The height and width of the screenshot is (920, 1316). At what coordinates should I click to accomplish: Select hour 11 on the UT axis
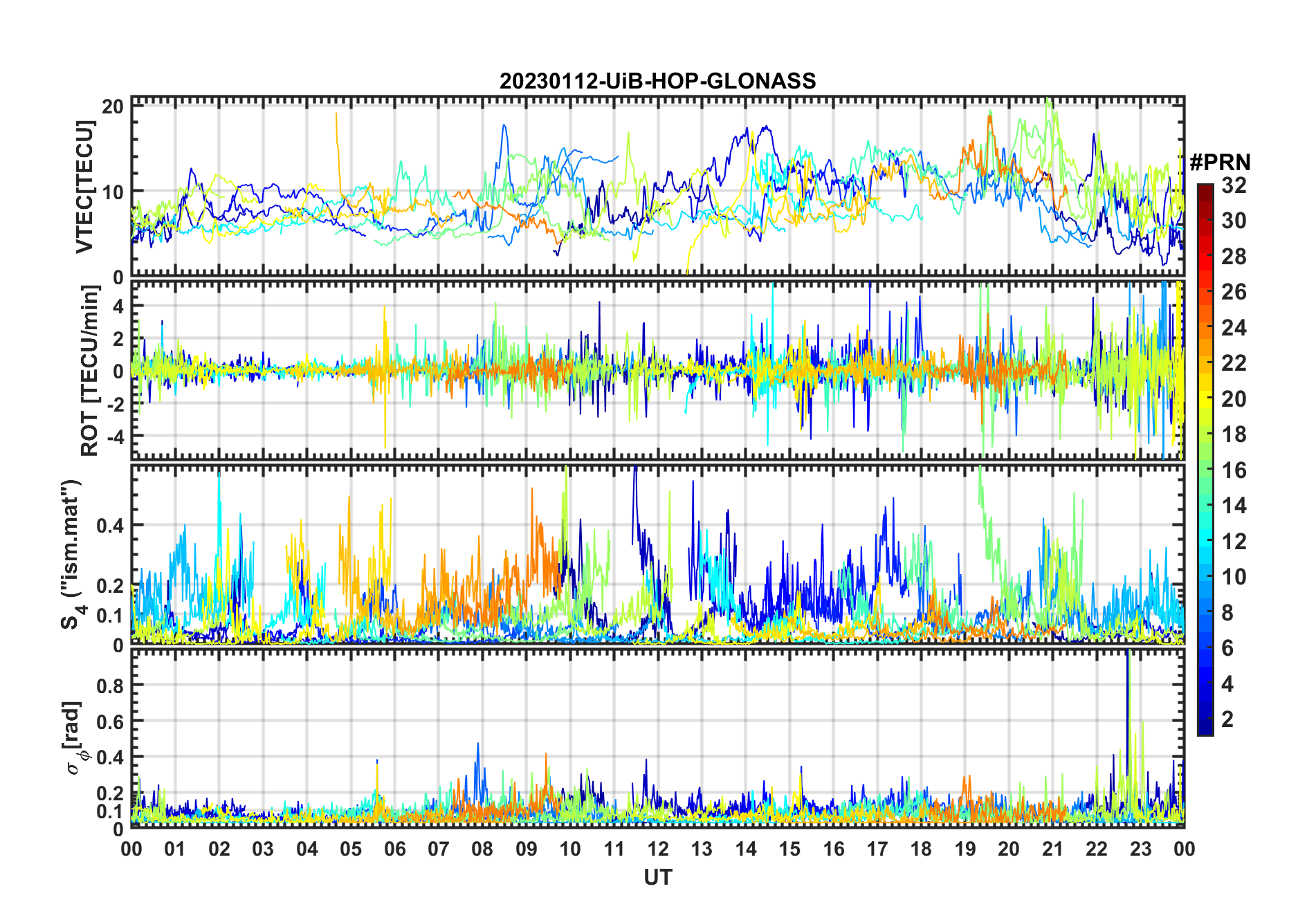coord(614,849)
